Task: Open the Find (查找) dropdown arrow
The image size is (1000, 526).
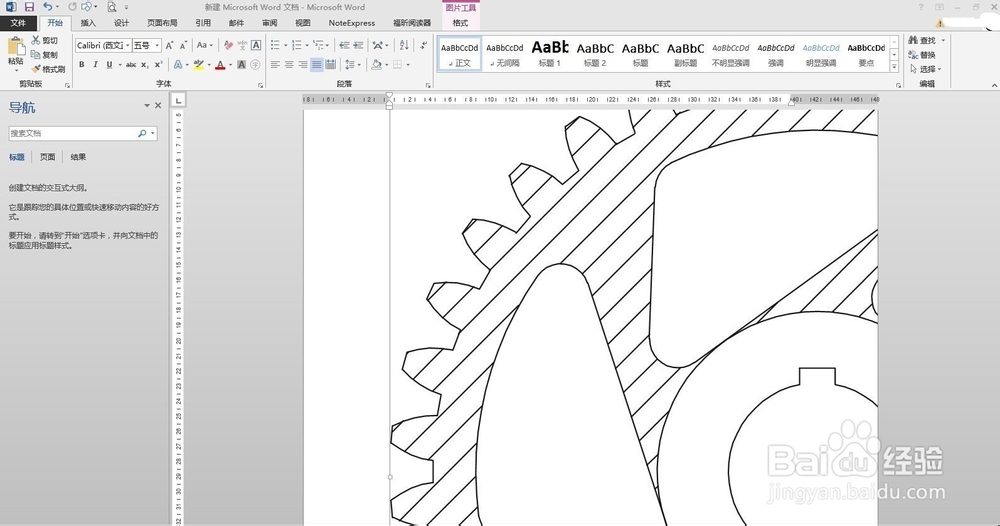Action: [x=943, y=40]
